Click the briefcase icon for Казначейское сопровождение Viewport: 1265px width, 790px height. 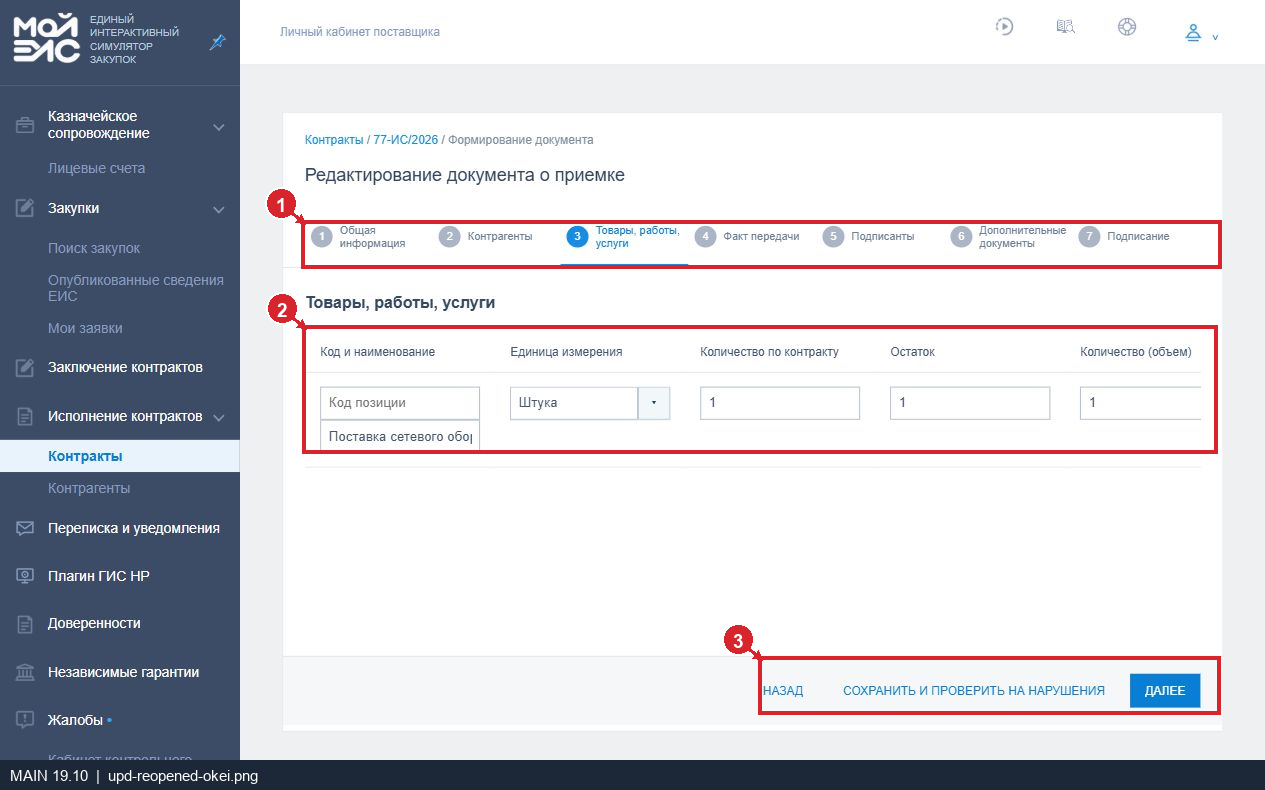point(25,125)
